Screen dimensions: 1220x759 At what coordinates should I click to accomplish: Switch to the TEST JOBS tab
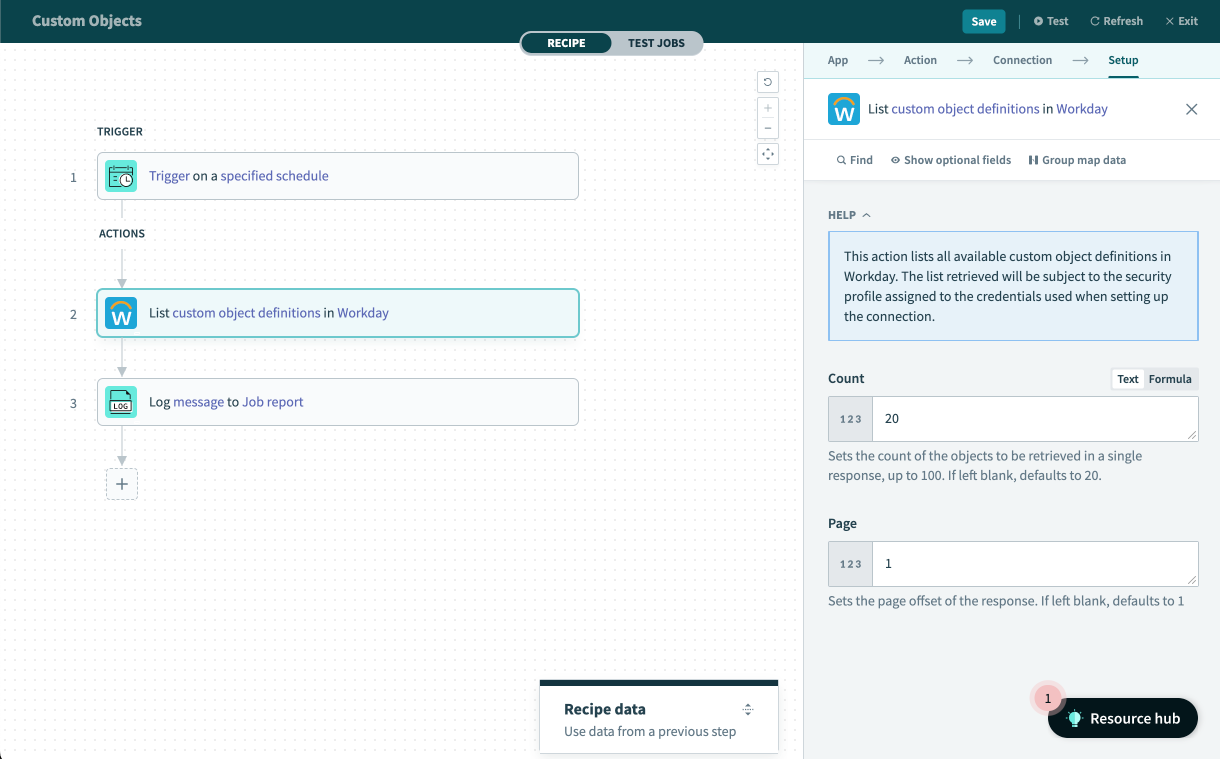(656, 43)
